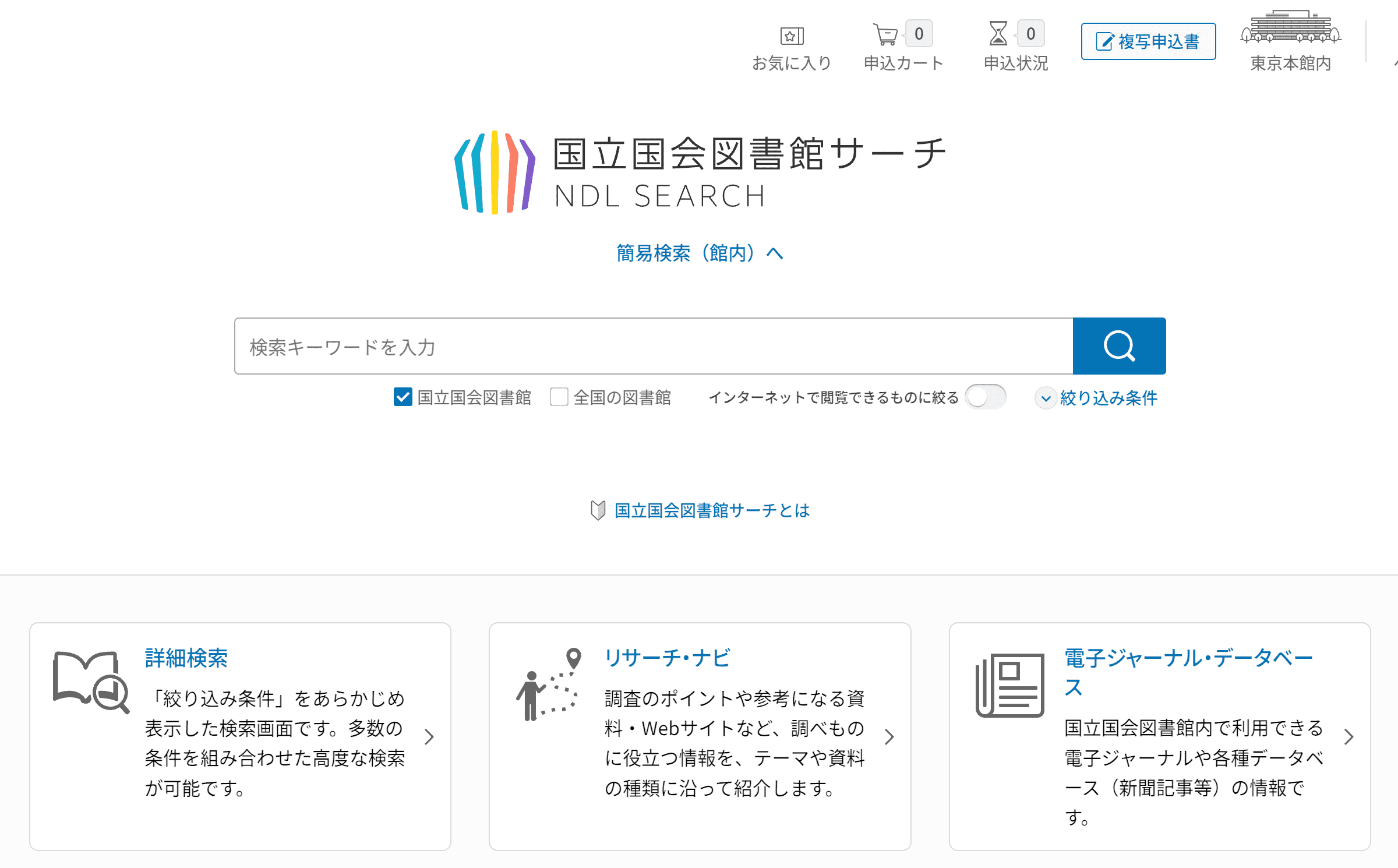This screenshot has width=1398, height=868.
Task: Open the 国立国会図書館サーチとは link
Action: pyautogui.click(x=712, y=510)
